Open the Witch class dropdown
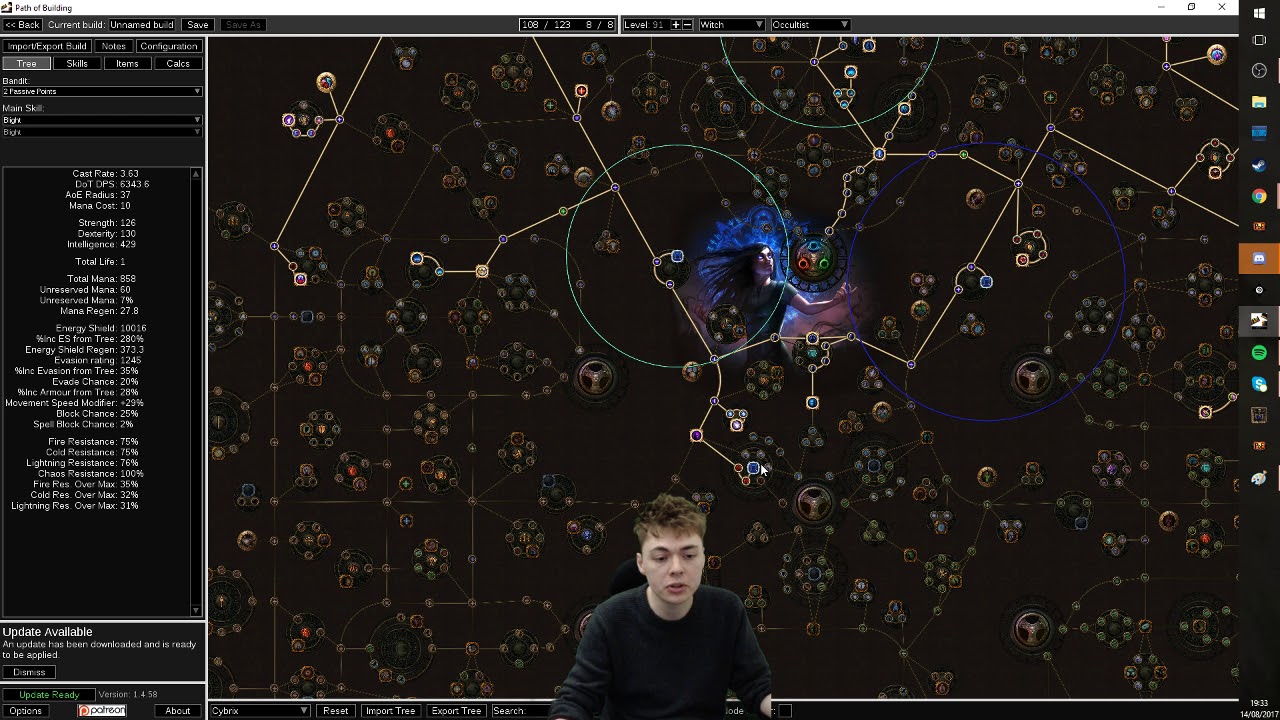The image size is (1280, 720). pyautogui.click(x=731, y=24)
